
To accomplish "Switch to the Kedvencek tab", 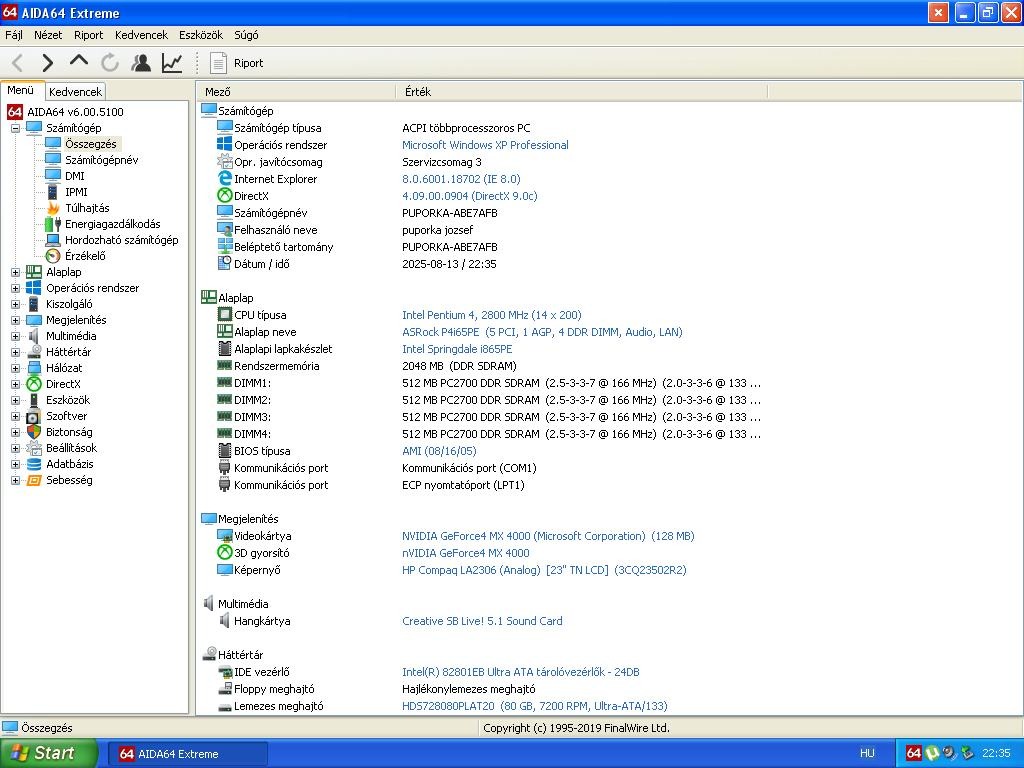I will (x=75, y=92).
